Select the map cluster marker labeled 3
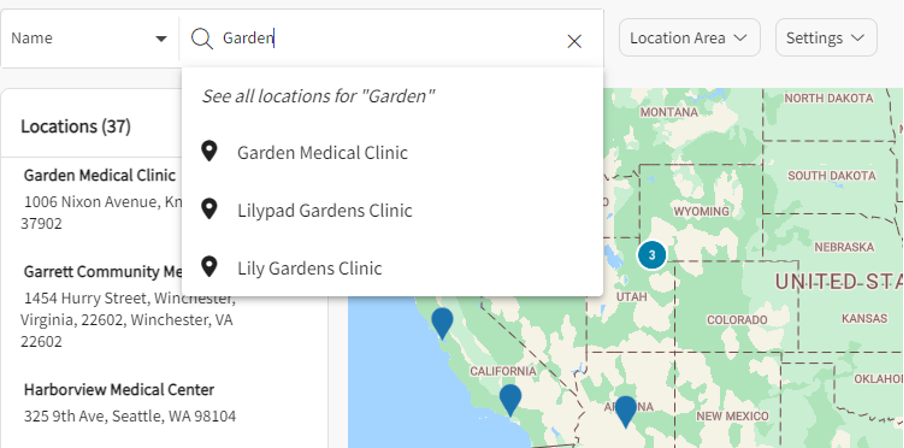 pyautogui.click(x=652, y=255)
